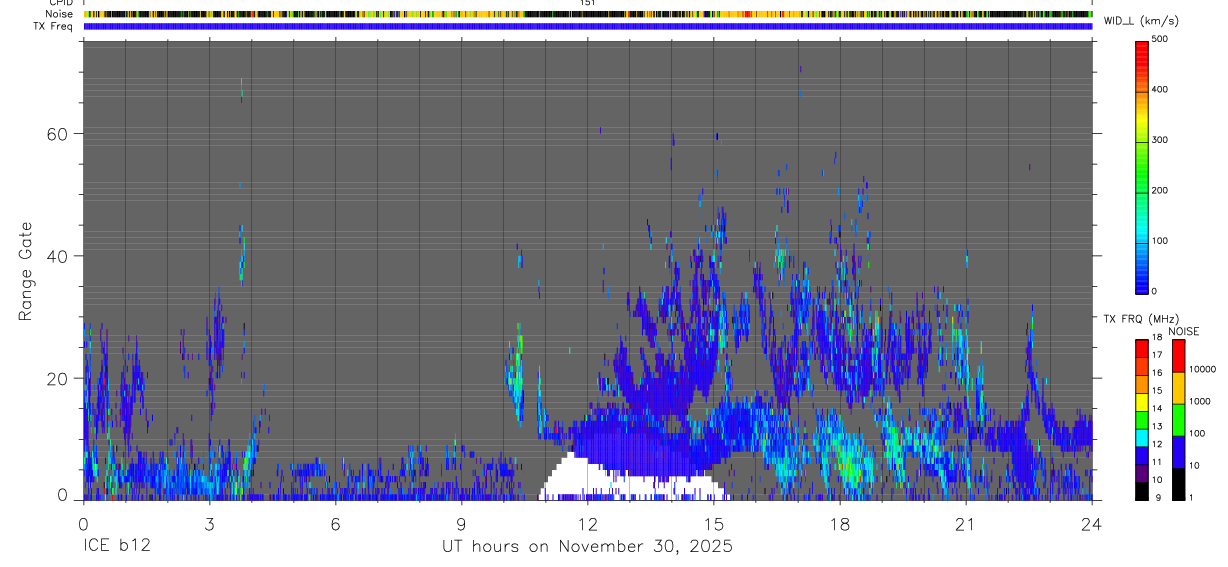Click the UT hour tick '0' on x-axis
This screenshot has width=1228, height=567.
[83, 522]
